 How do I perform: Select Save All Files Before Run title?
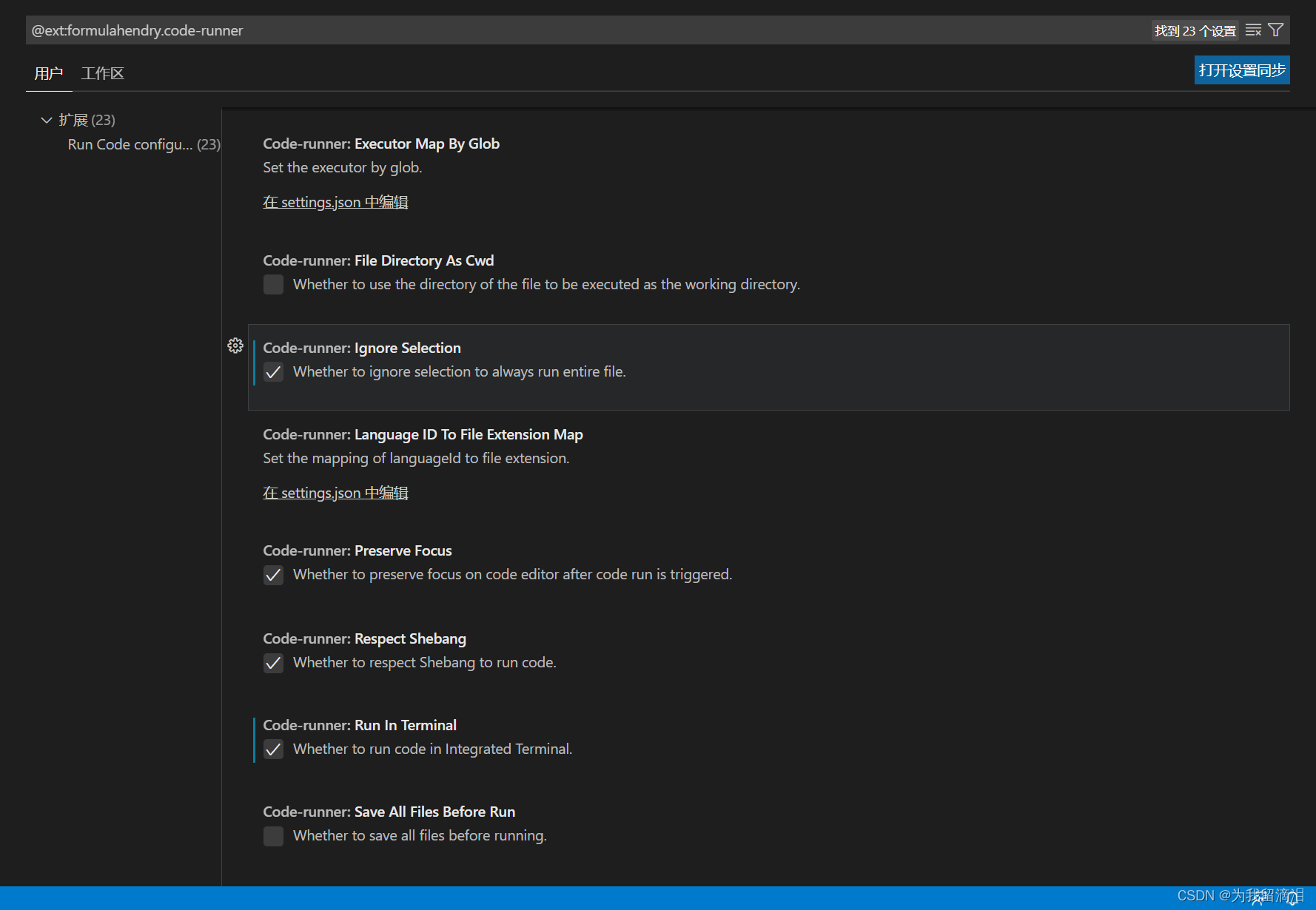[389, 812]
